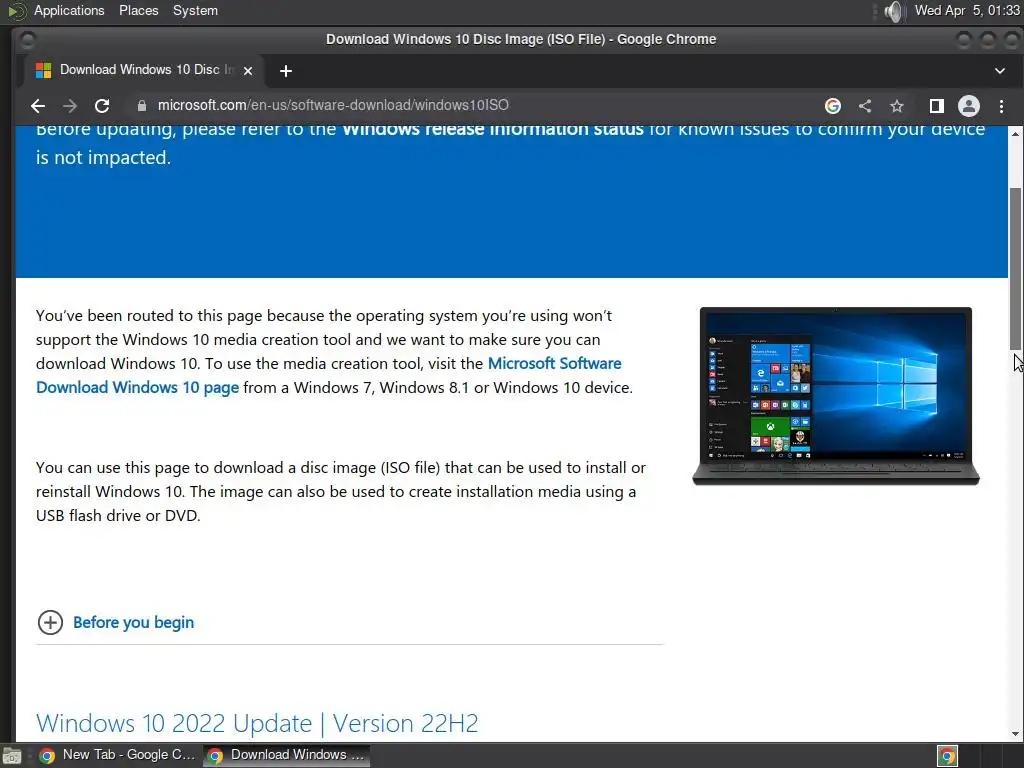The image size is (1024, 768).
Task: Reload the current page
Action: pos(102,106)
